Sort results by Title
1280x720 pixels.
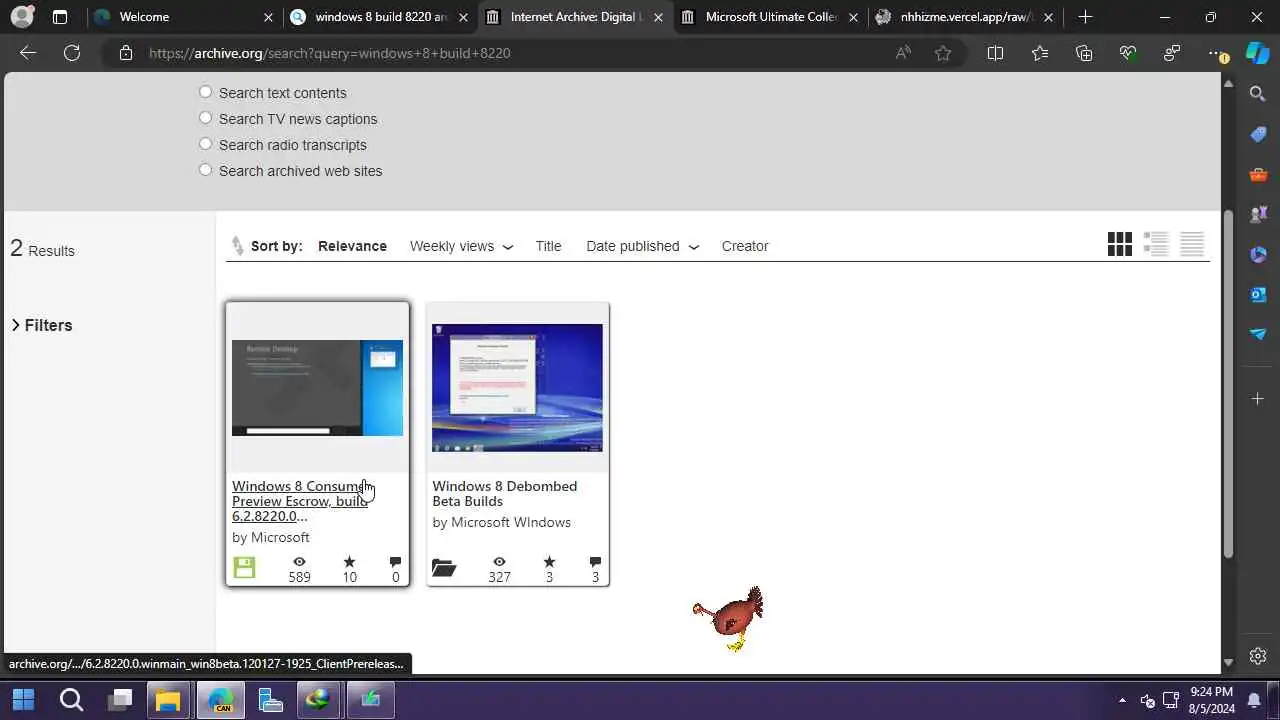(x=548, y=246)
